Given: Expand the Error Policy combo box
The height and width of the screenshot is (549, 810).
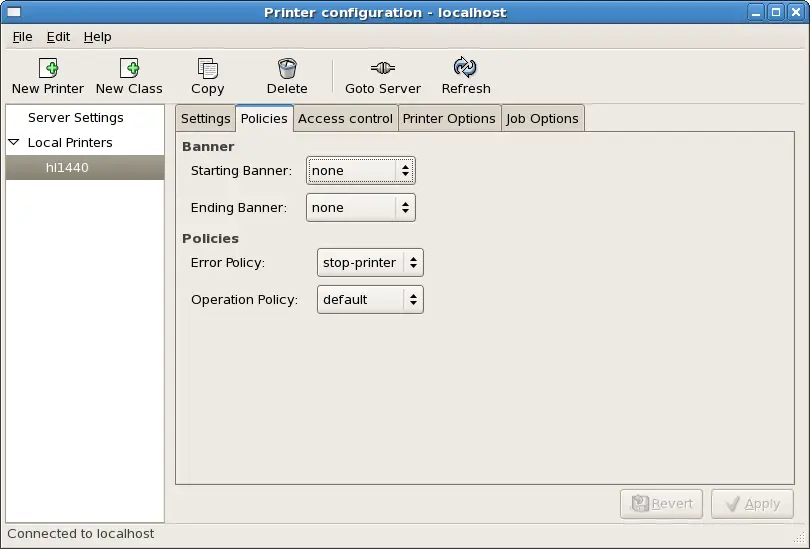Looking at the screenshot, I should point(370,263).
